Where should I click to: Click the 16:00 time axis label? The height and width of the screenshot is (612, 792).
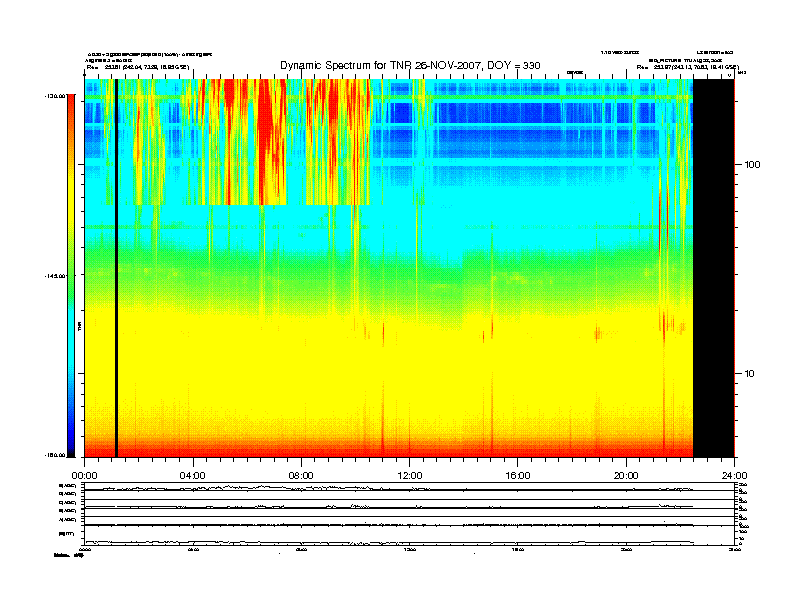pos(518,476)
